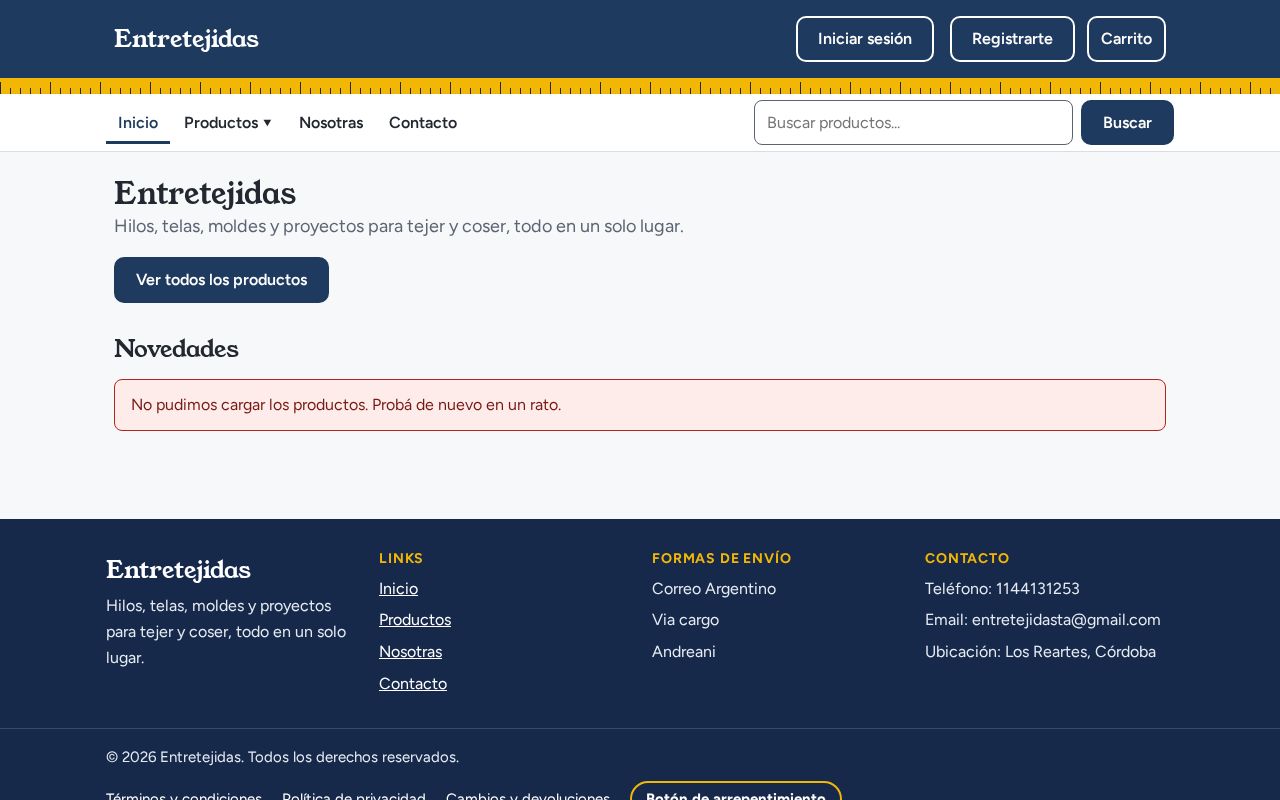Expand the Productos dropdown in the navigation bar
This screenshot has height=800, width=1280.
click(x=228, y=123)
